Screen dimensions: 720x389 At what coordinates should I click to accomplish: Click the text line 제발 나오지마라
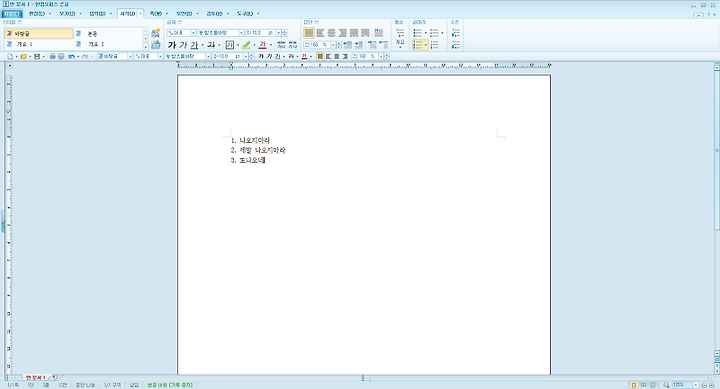tap(262, 150)
